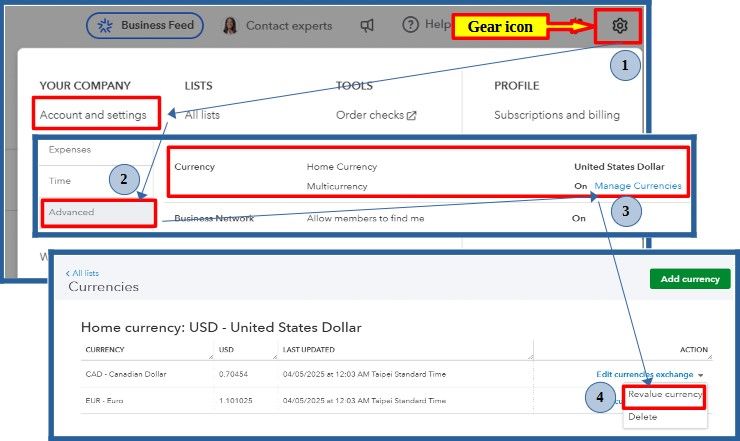Open Account and settings
Viewport: 740px width, 441px height.
coord(93,115)
